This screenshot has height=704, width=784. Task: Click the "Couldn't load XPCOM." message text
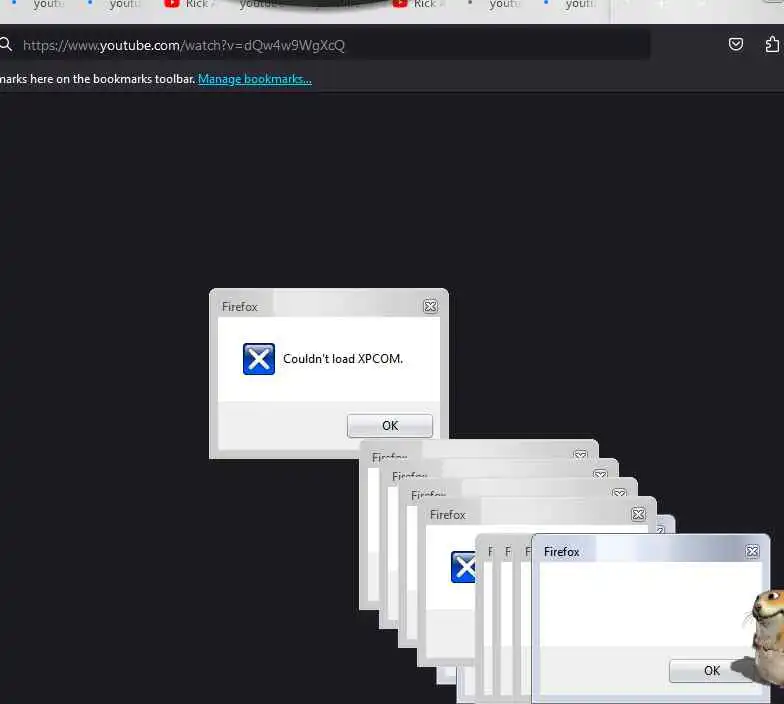tap(342, 359)
